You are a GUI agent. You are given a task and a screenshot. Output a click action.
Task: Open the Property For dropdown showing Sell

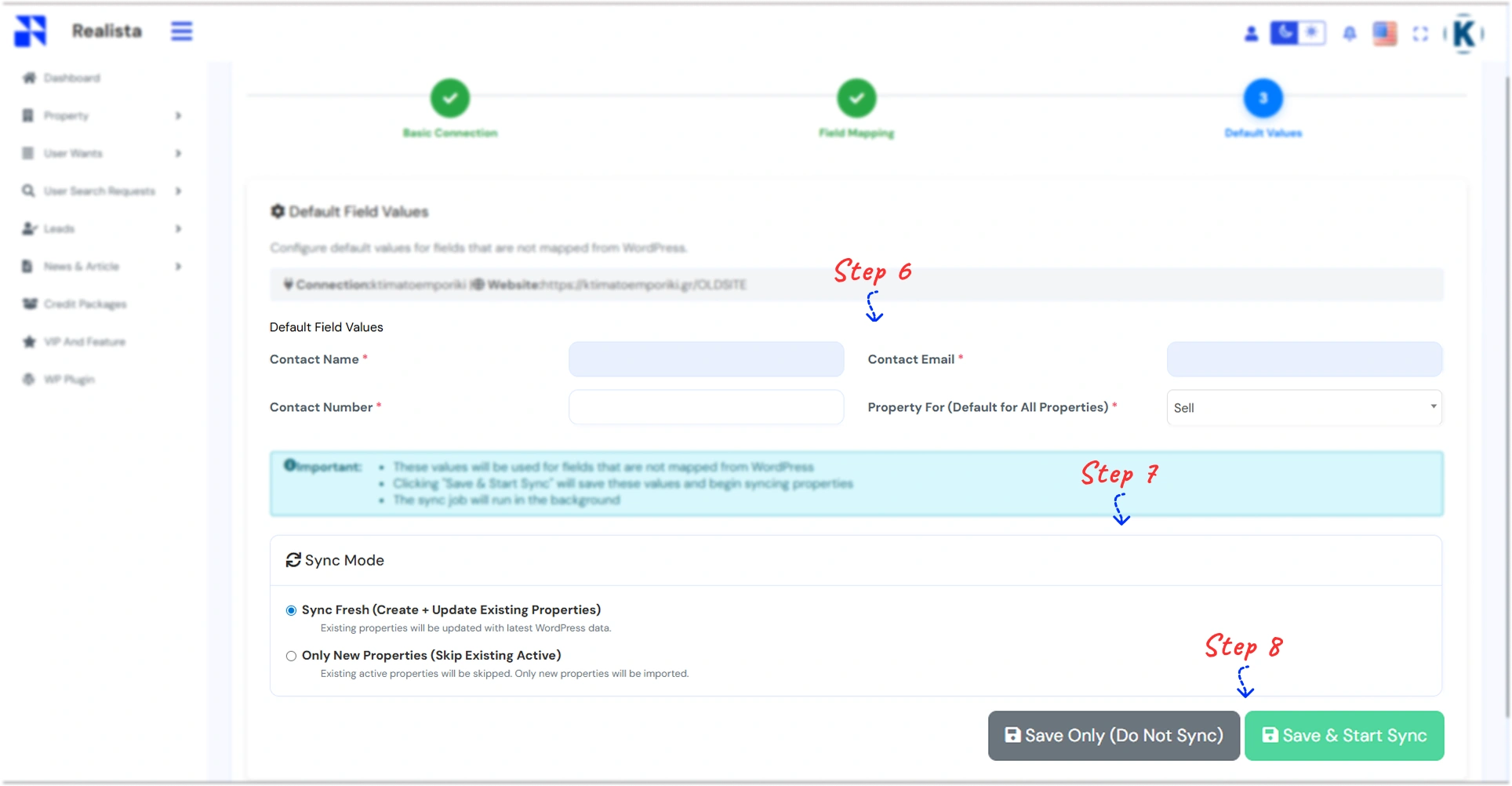1303,407
